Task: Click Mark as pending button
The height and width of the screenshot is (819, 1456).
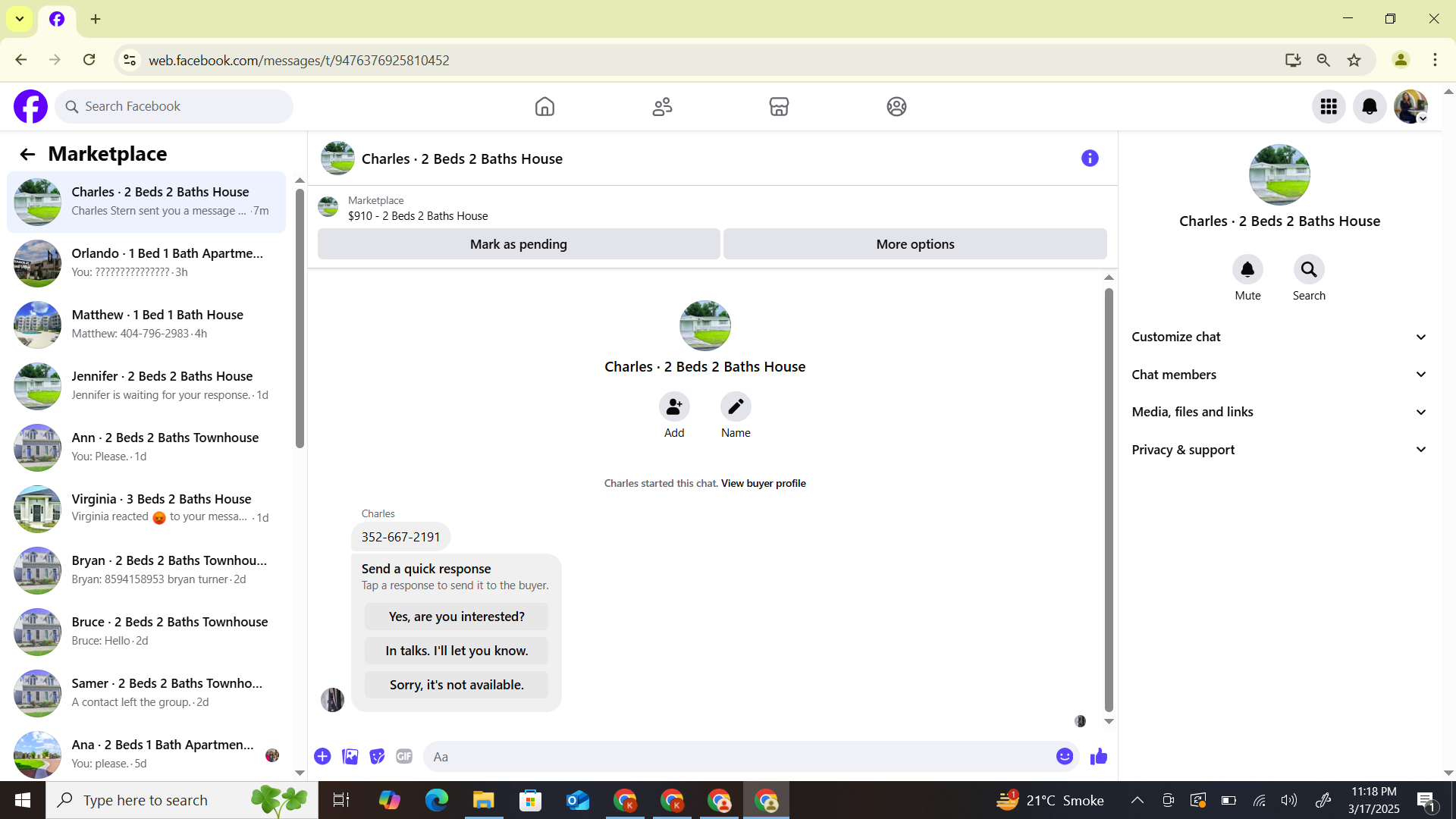Action: (x=519, y=244)
